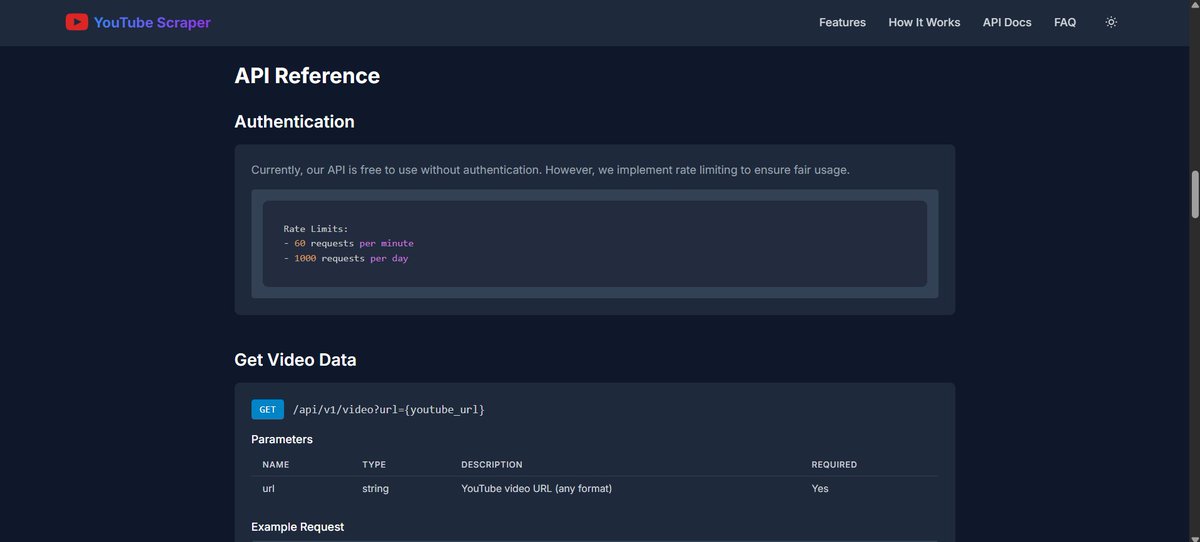Click the 'url' parameter name cell
Image resolution: width=1200 pixels, height=542 pixels.
coord(268,489)
